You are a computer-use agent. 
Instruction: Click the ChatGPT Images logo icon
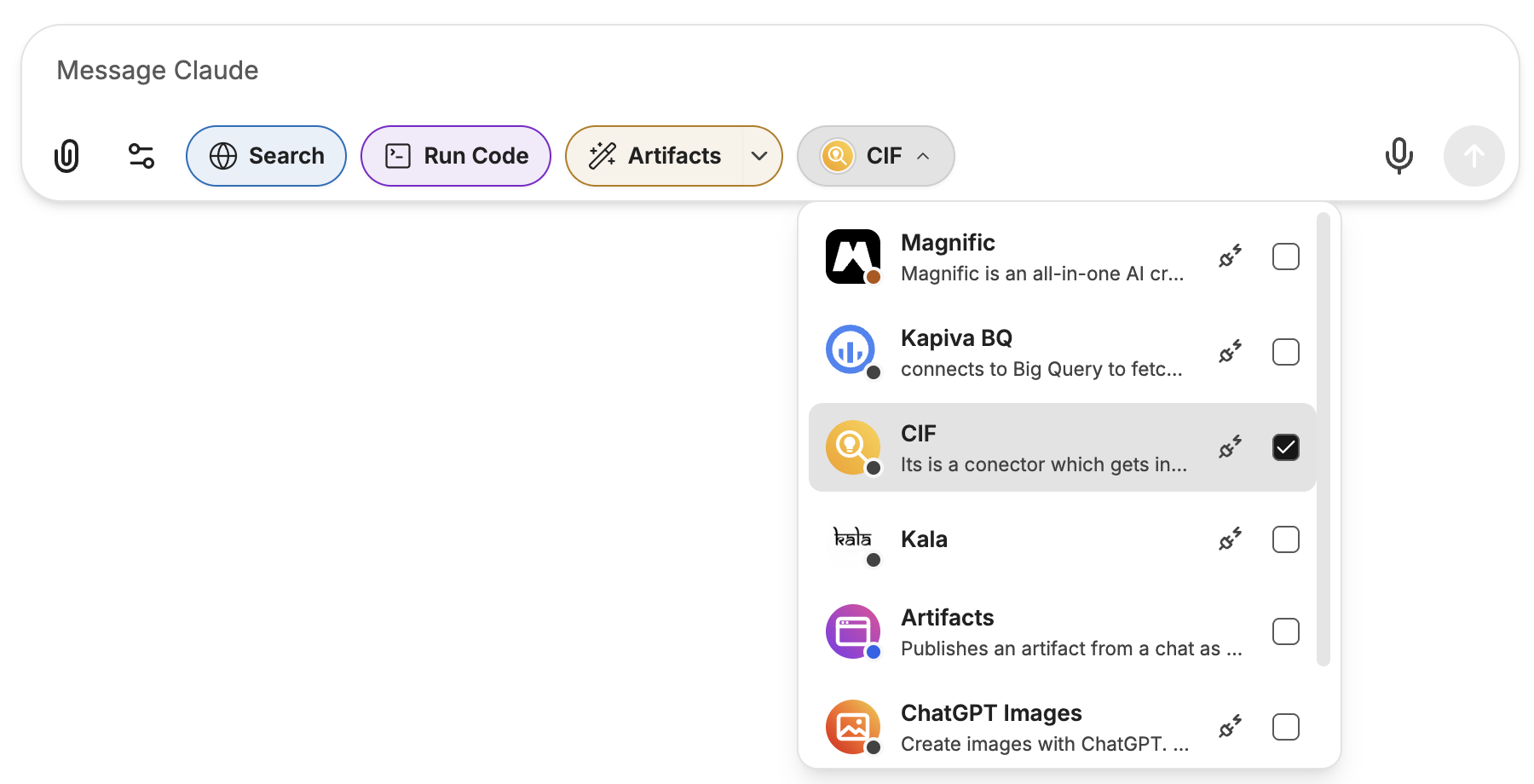point(853,727)
